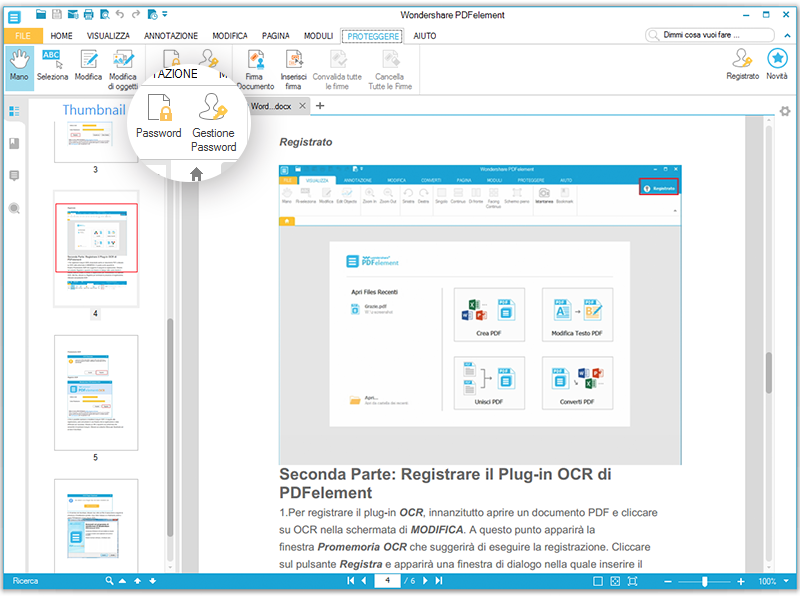
Task: Click the previous result up arrow in status bar
Action: 137,581
